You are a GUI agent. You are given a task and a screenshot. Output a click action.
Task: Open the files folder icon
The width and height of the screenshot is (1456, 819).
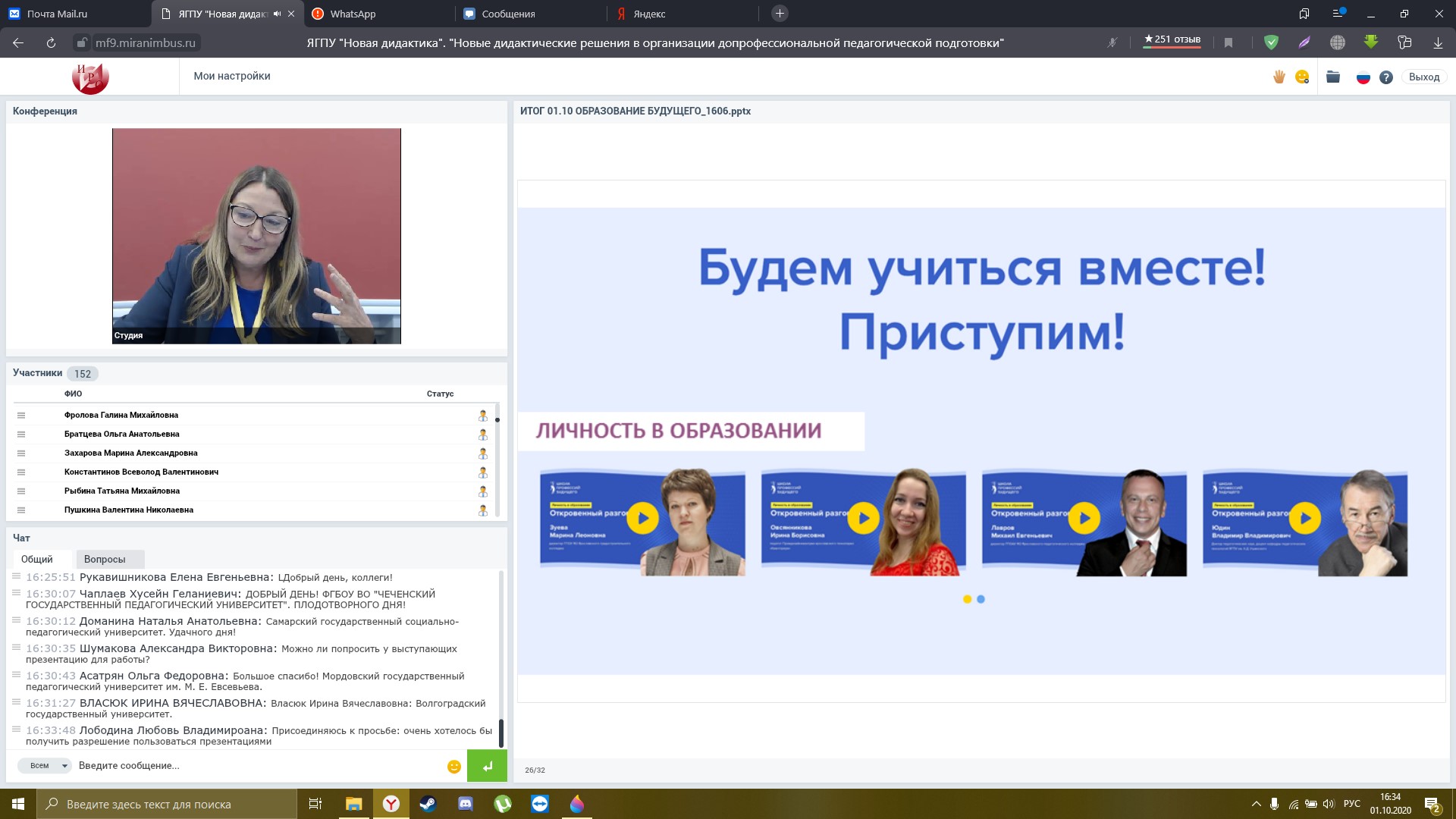coord(1333,77)
